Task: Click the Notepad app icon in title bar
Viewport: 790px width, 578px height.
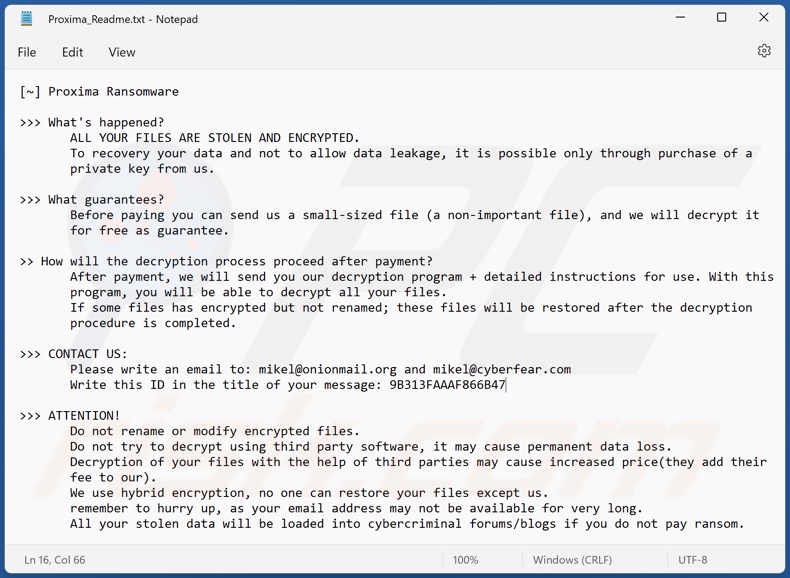Action: point(27,18)
